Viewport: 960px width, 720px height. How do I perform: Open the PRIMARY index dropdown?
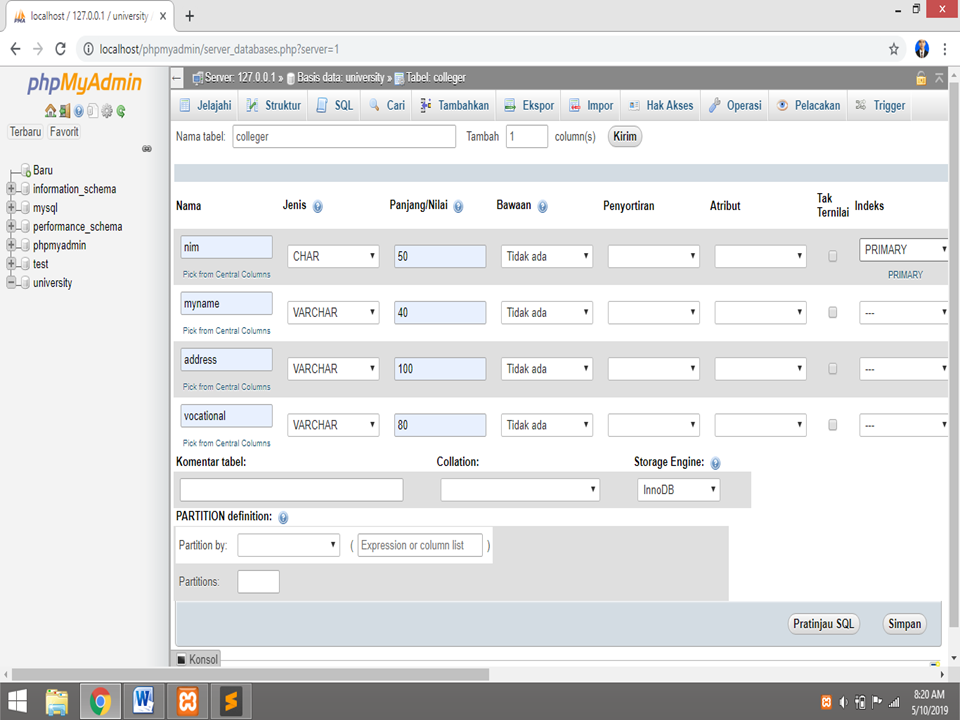pyautogui.click(x=903, y=249)
